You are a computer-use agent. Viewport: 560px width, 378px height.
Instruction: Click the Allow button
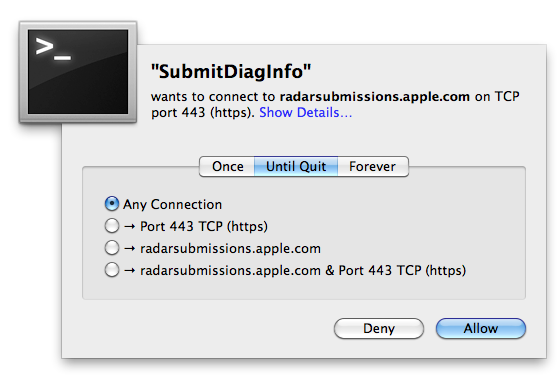pos(481,328)
